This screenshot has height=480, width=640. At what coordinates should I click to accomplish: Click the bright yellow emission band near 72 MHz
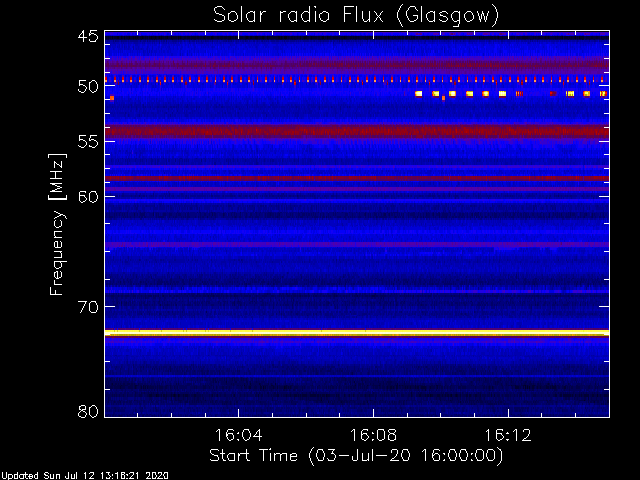(x=357, y=333)
